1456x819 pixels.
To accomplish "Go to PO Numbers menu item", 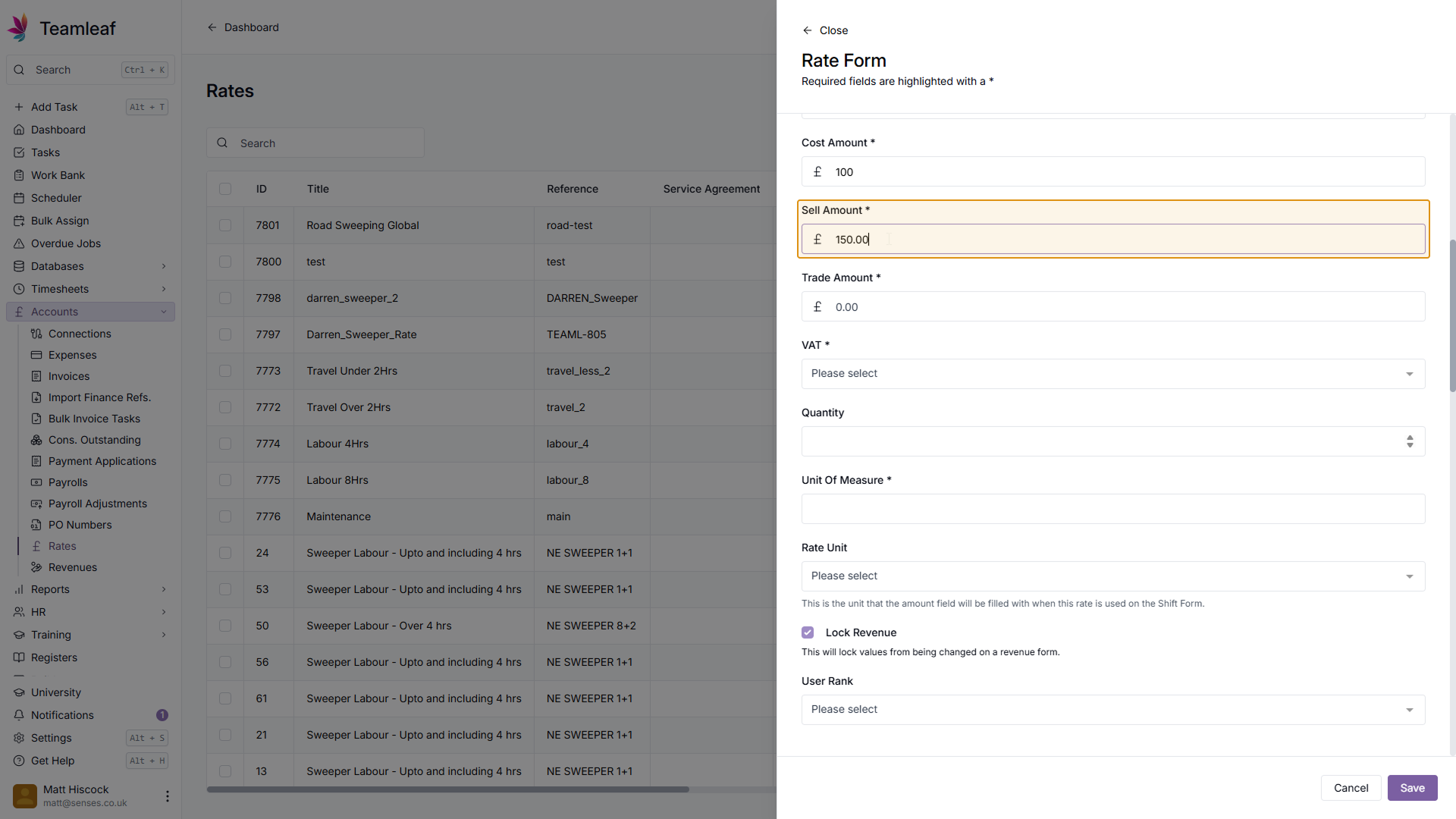I will coord(80,525).
